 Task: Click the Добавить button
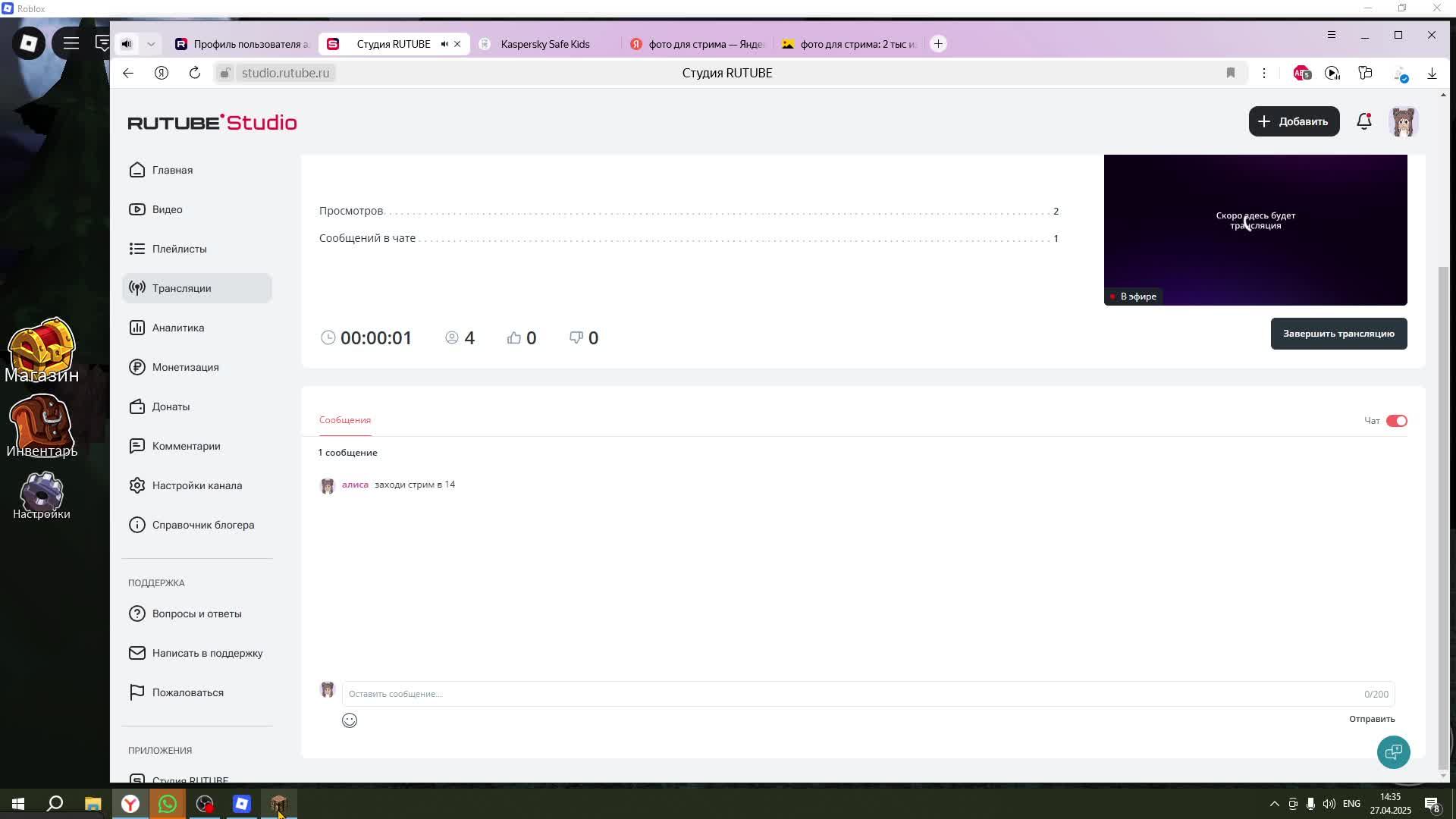[x=1294, y=121]
